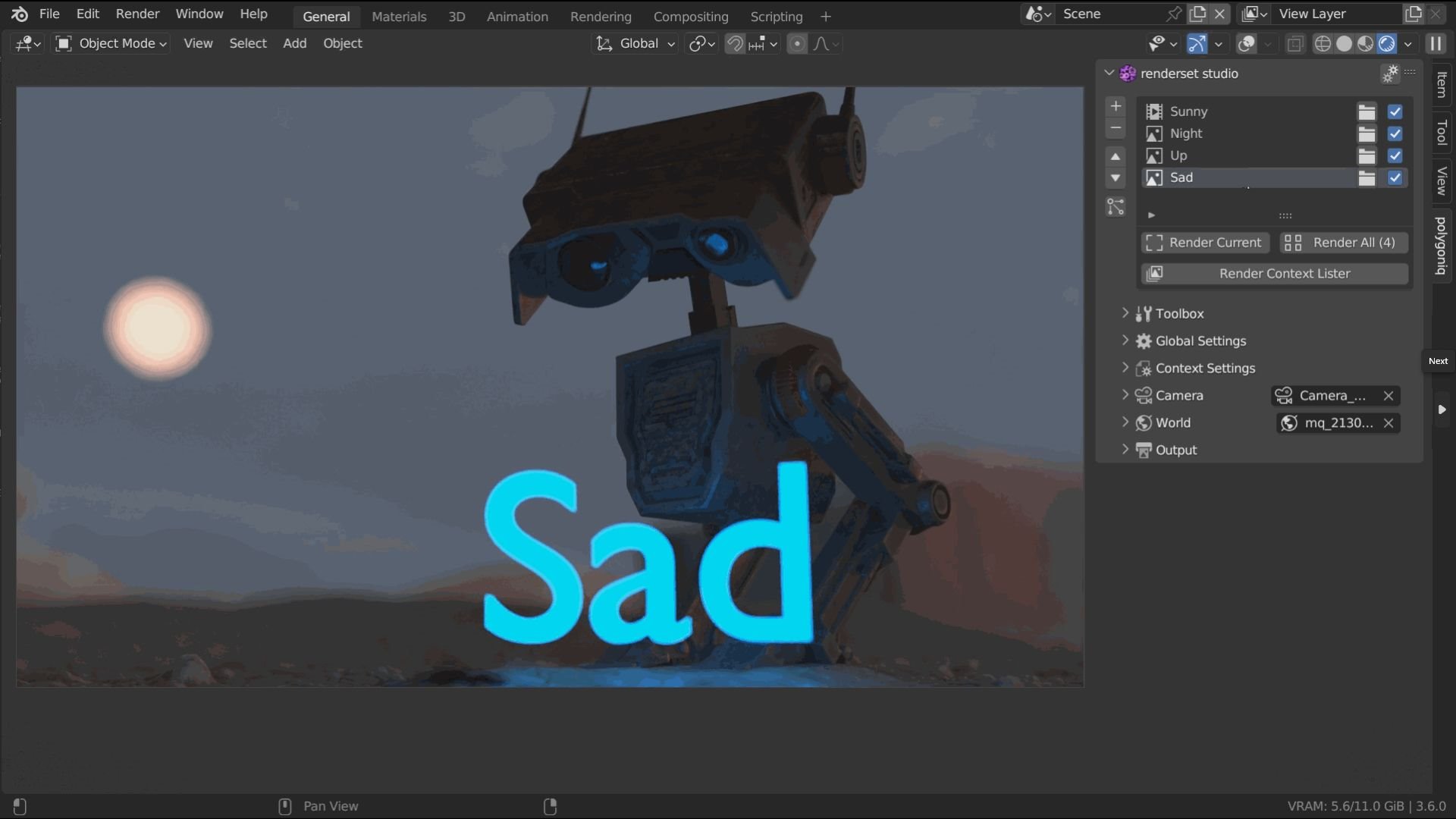Viewport: 1456px width, 819px height.
Task: Open the File menu
Action: (49, 14)
